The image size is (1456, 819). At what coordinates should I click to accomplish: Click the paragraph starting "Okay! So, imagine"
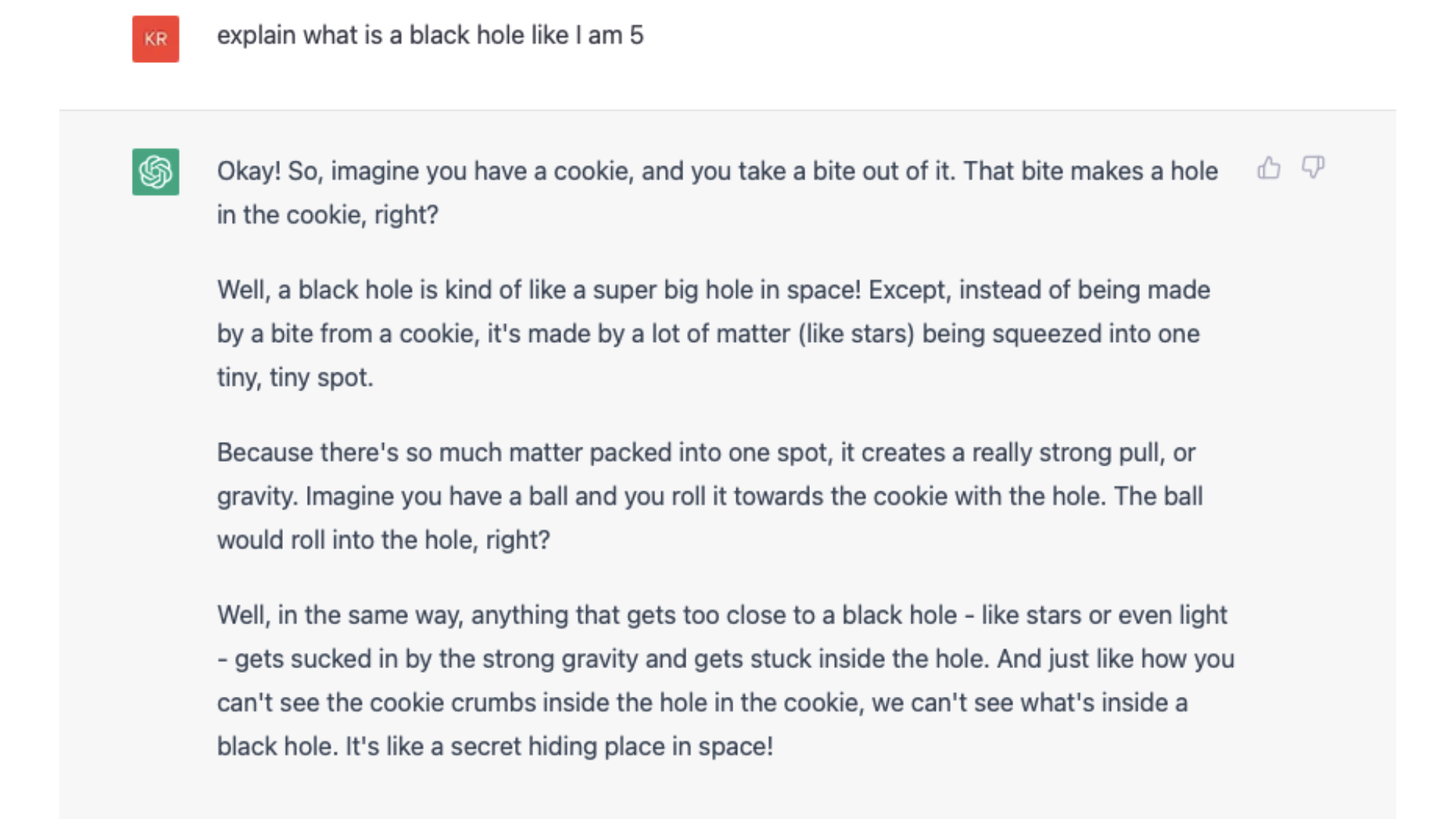[717, 171]
